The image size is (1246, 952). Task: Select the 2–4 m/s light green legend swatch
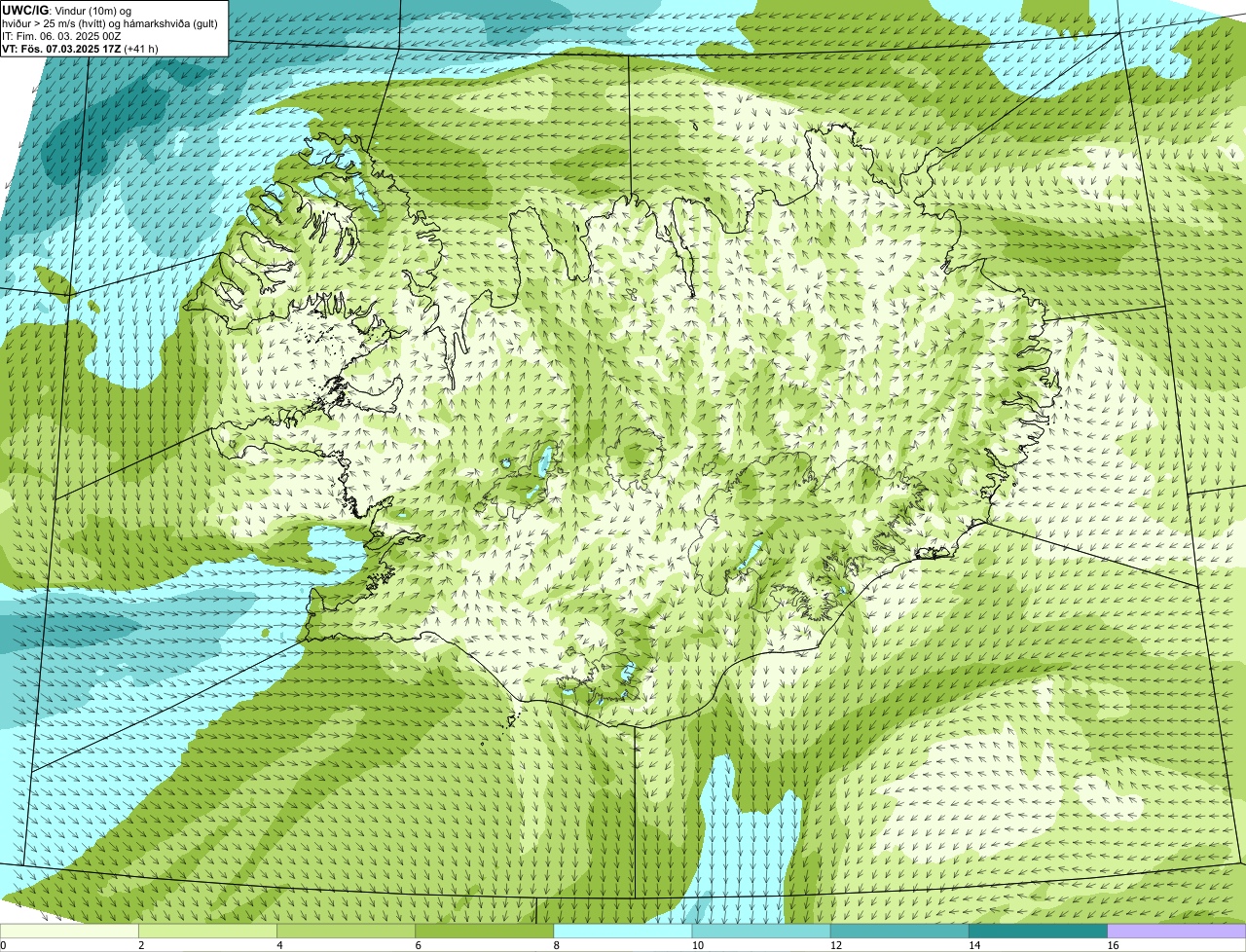(207, 931)
